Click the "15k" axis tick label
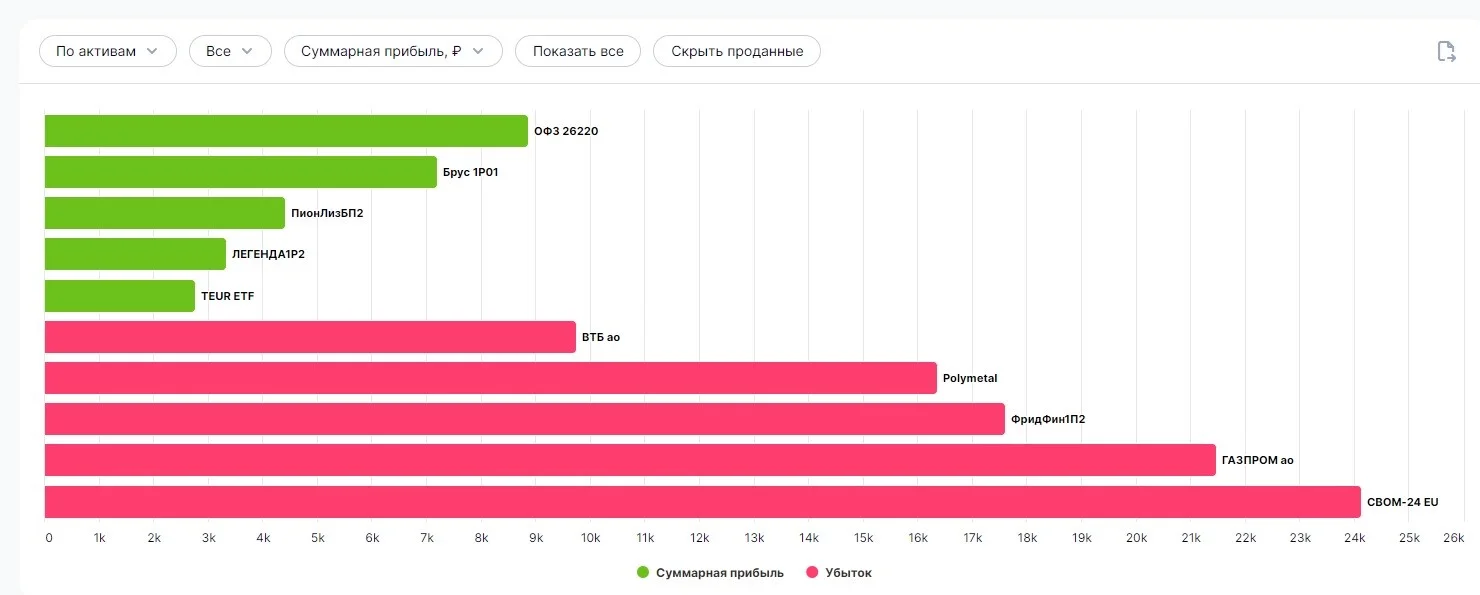Image resolution: width=1480 pixels, height=595 pixels. click(x=863, y=538)
